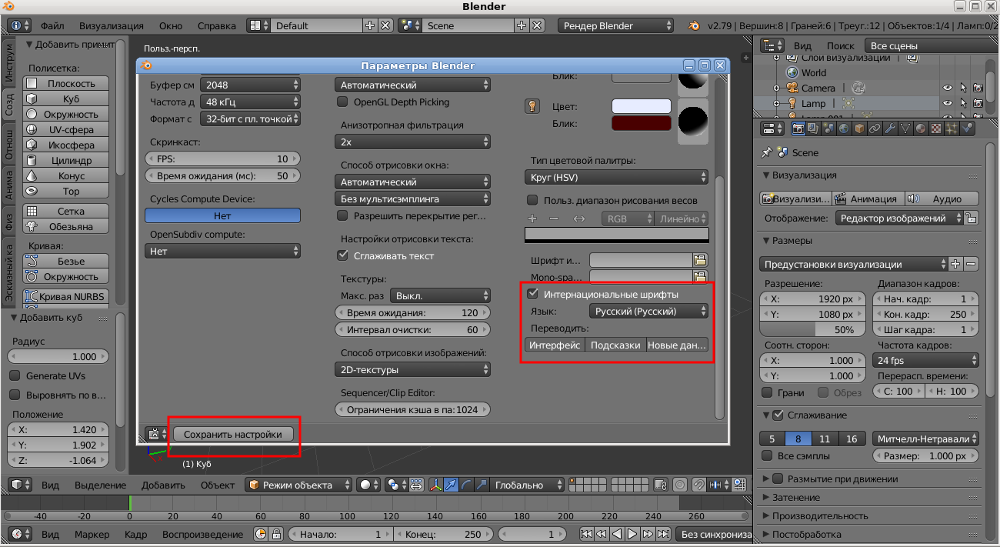
Task: Enable the OpenGL Depth Picking checkbox
Action: click(342, 102)
